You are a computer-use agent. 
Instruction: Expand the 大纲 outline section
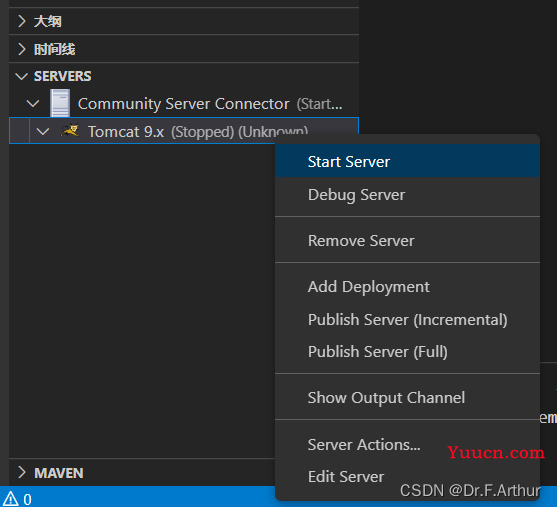22,21
